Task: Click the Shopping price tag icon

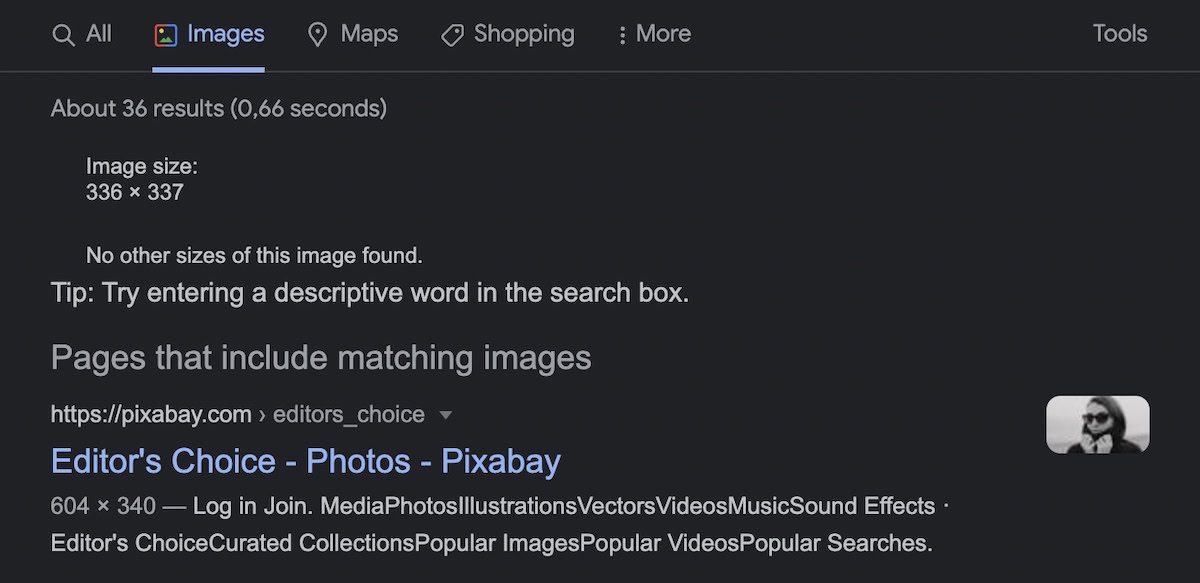Action: (x=452, y=35)
